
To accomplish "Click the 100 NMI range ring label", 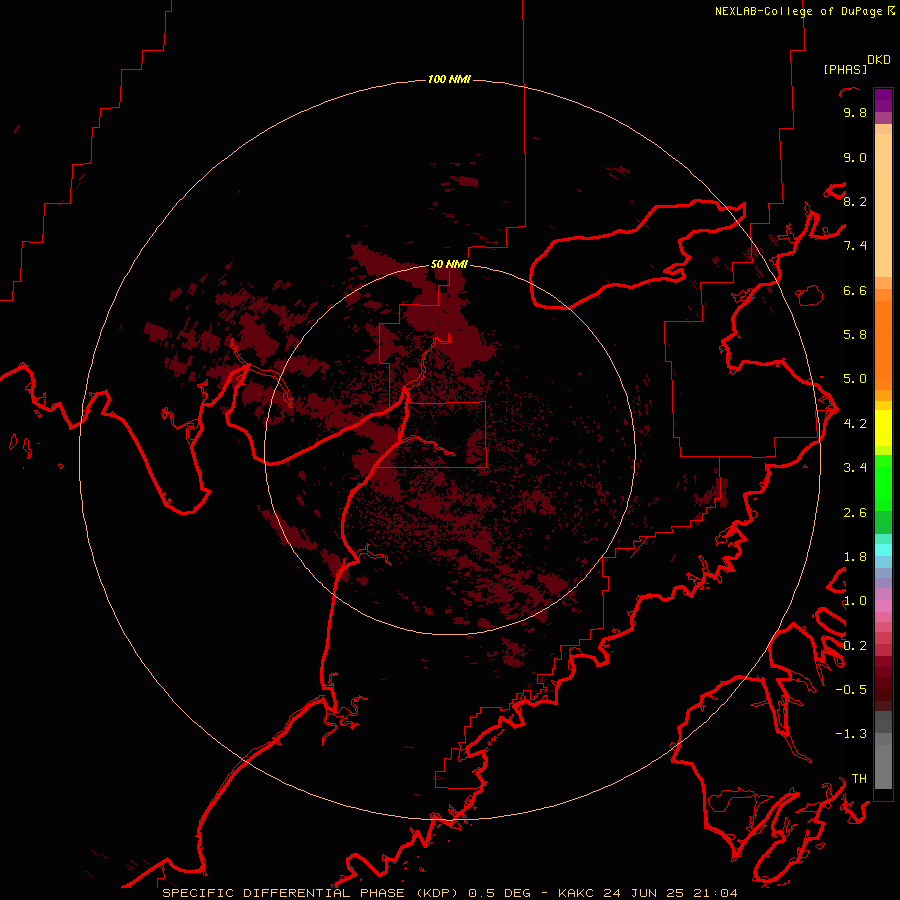I will click(x=449, y=79).
